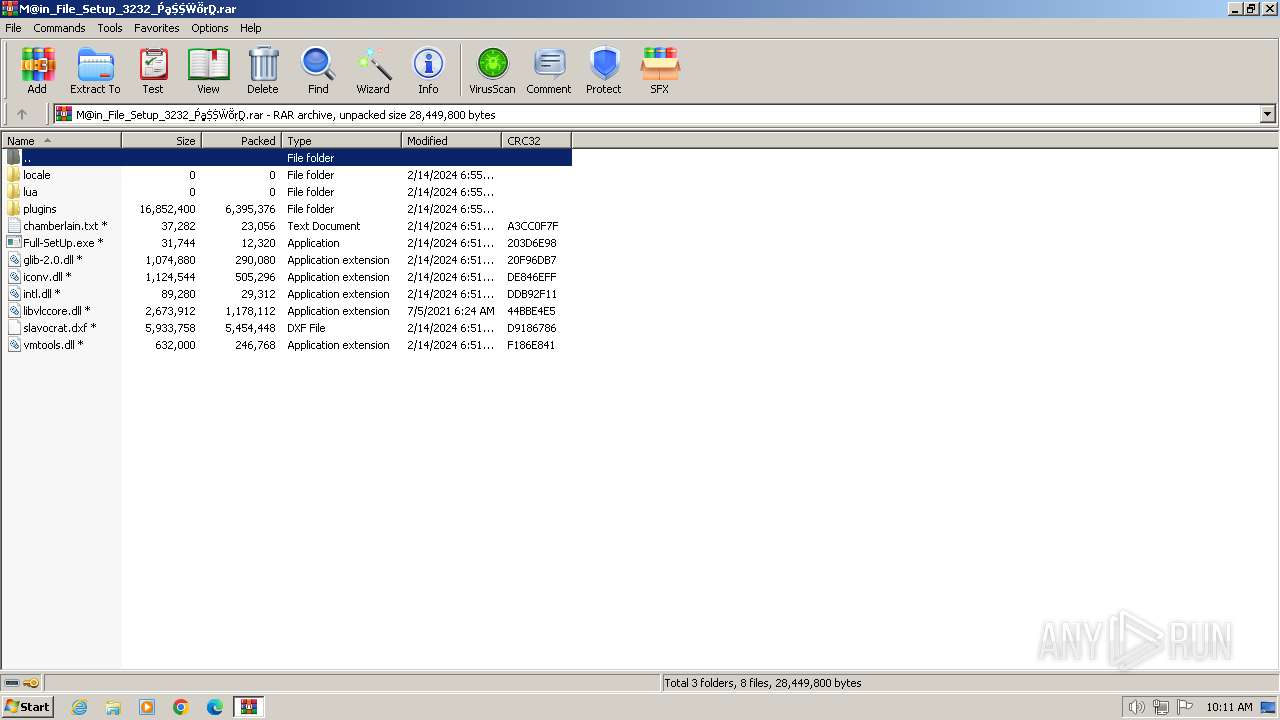Open the Favorites menu
The width and height of the screenshot is (1280, 720).
(157, 28)
